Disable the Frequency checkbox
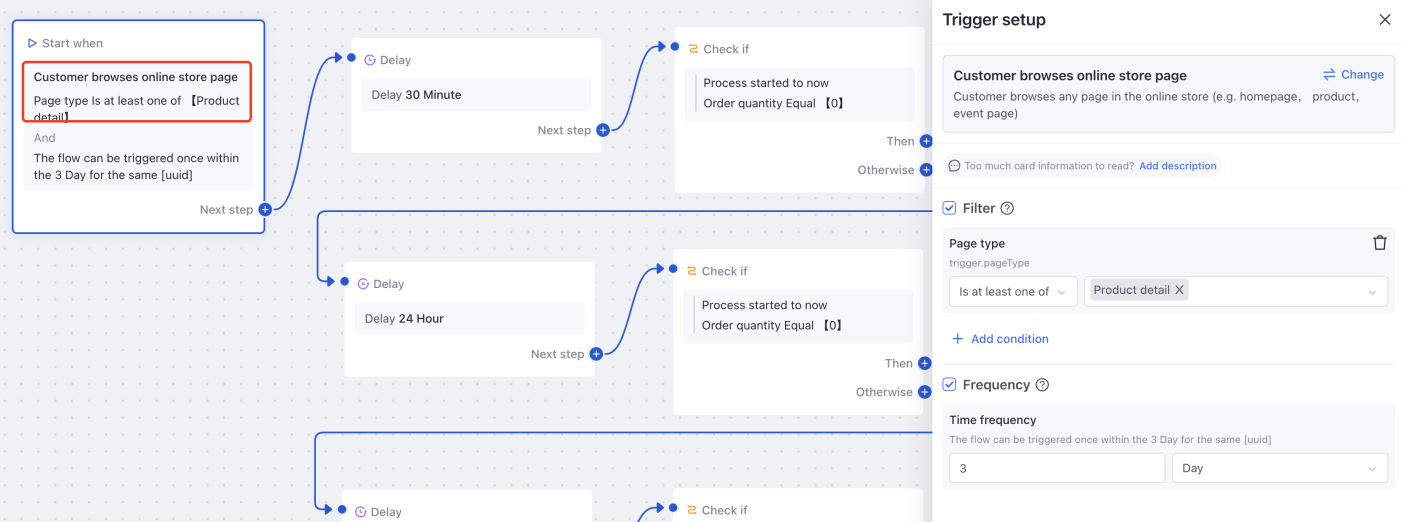The width and height of the screenshot is (1402, 522). click(950, 385)
